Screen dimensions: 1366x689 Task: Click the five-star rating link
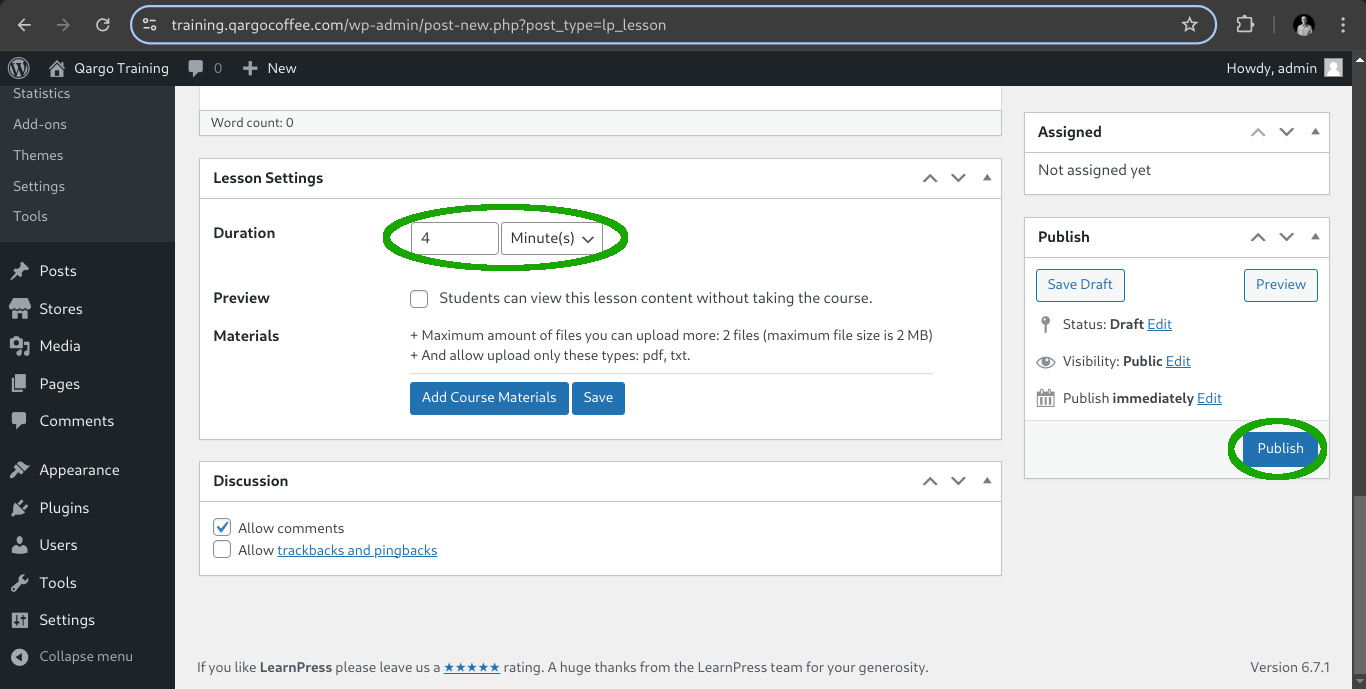(x=472, y=667)
